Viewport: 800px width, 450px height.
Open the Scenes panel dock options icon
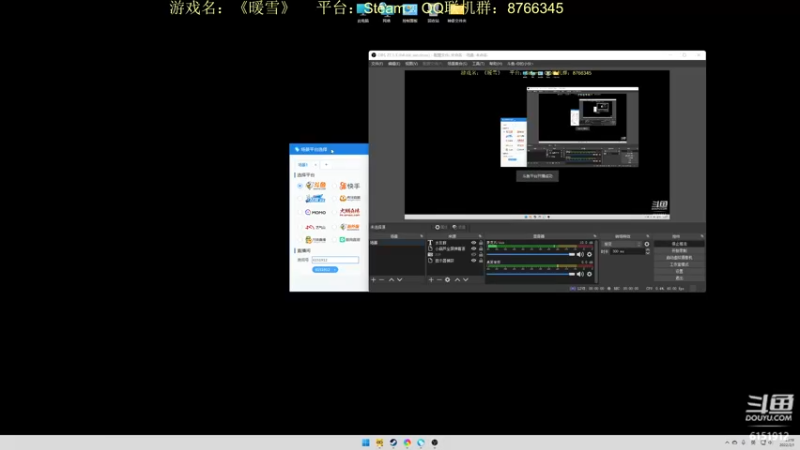421,236
